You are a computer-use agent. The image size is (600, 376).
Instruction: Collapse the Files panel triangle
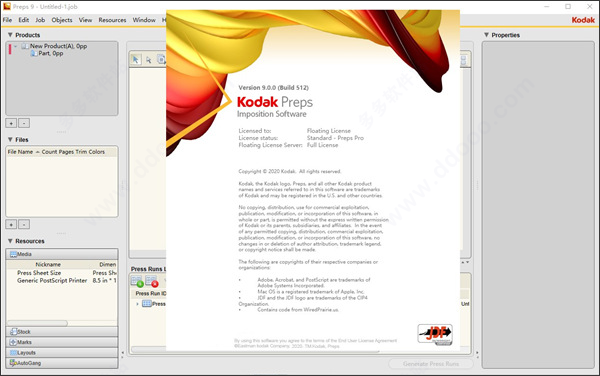point(10,140)
